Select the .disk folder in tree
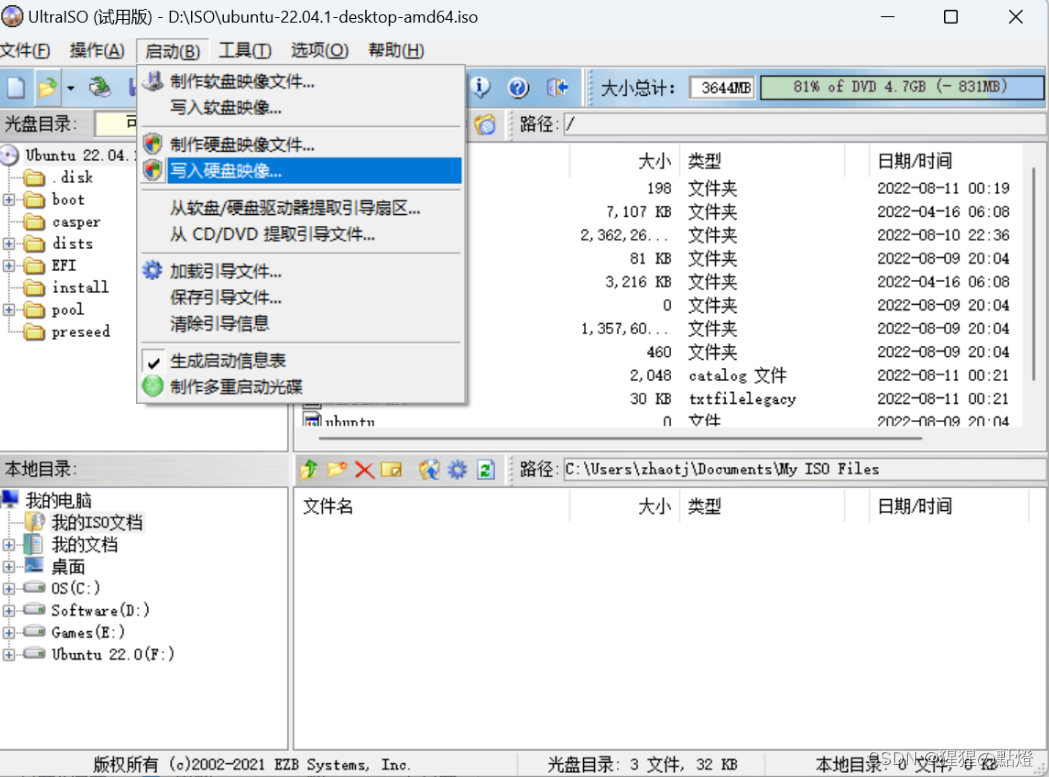Viewport: 1049px width, 777px height. click(72, 177)
